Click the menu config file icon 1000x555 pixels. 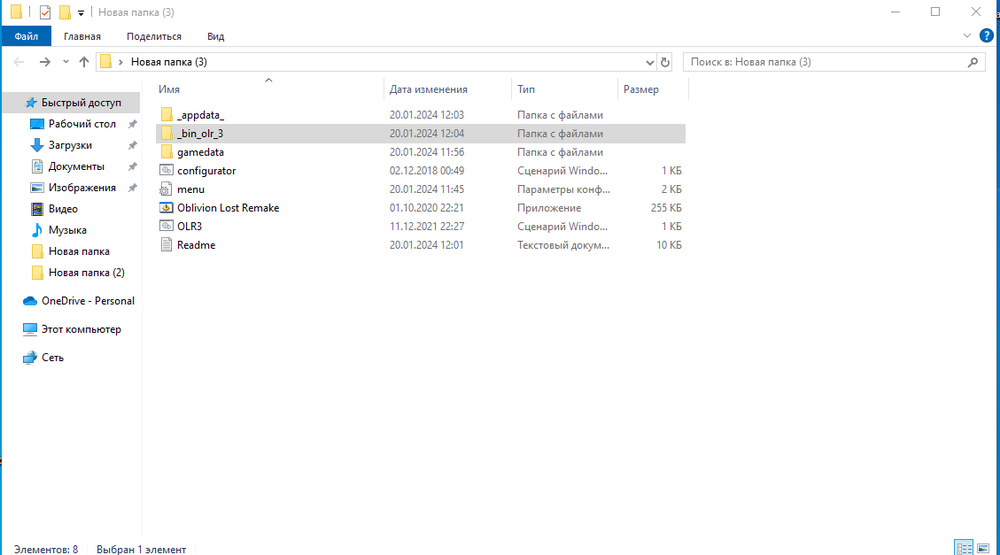[166, 189]
